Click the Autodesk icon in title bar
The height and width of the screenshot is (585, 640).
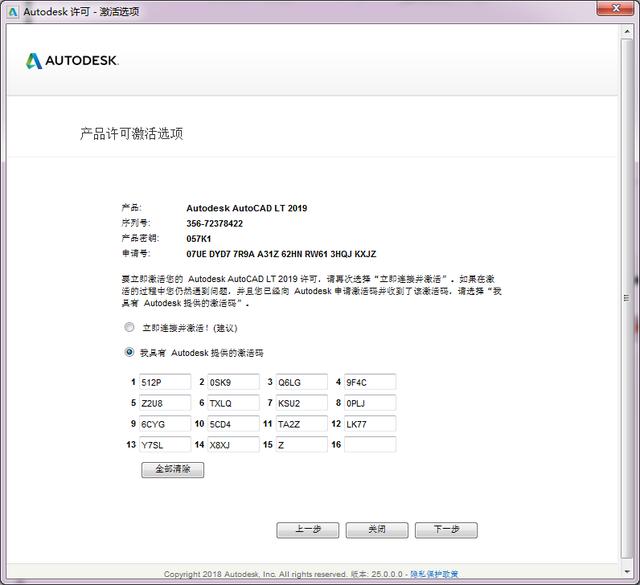13,12
